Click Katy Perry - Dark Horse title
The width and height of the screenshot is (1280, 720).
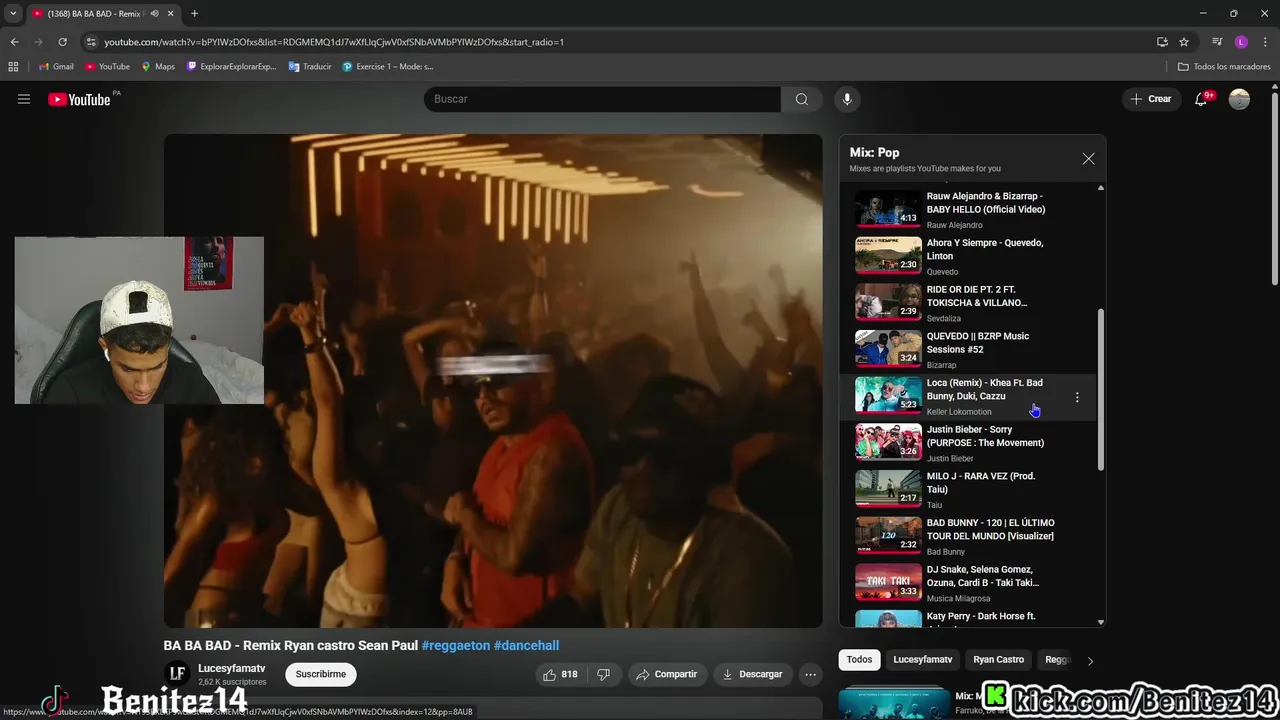(x=981, y=616)
